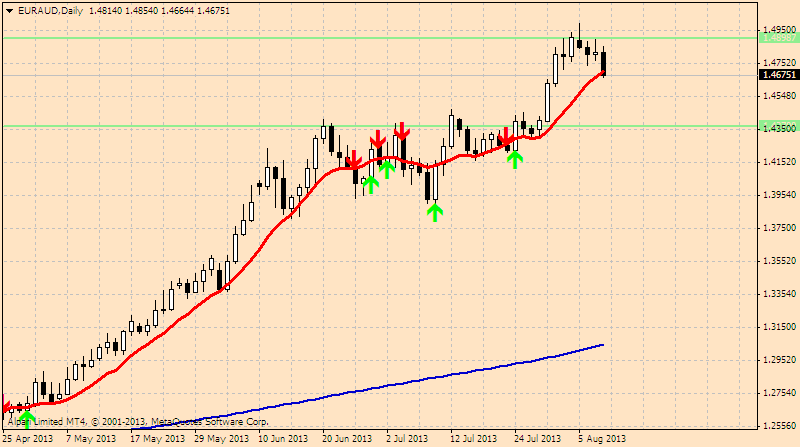Click the 1.29520 price scale label
This screenshot has height=447, width=800.
[780, 360]
